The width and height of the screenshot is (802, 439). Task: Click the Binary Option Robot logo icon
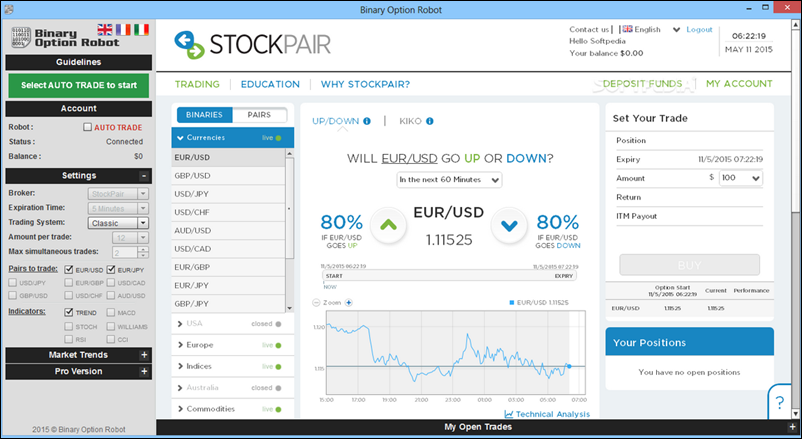(x=21, y=38)
